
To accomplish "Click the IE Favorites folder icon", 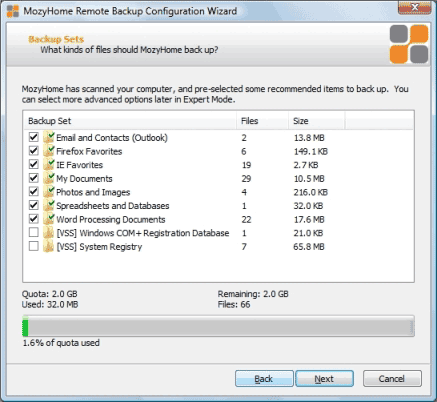I will click(49, 165).
